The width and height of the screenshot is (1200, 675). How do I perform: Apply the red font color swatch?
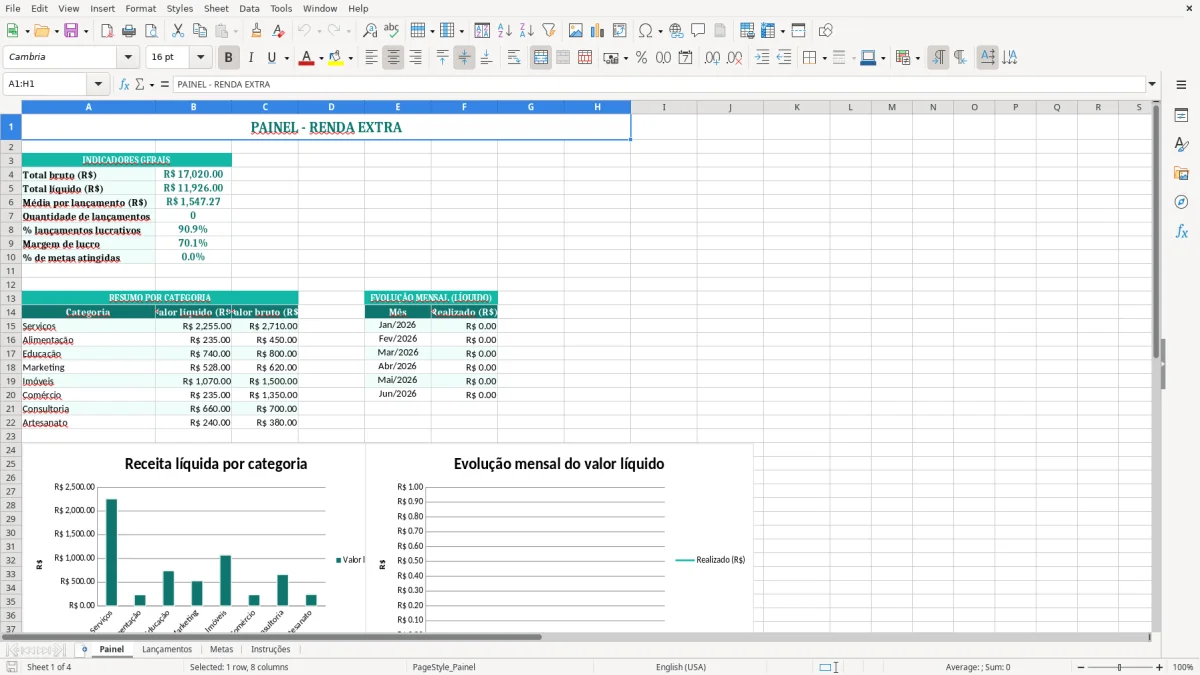coord(306,58)
